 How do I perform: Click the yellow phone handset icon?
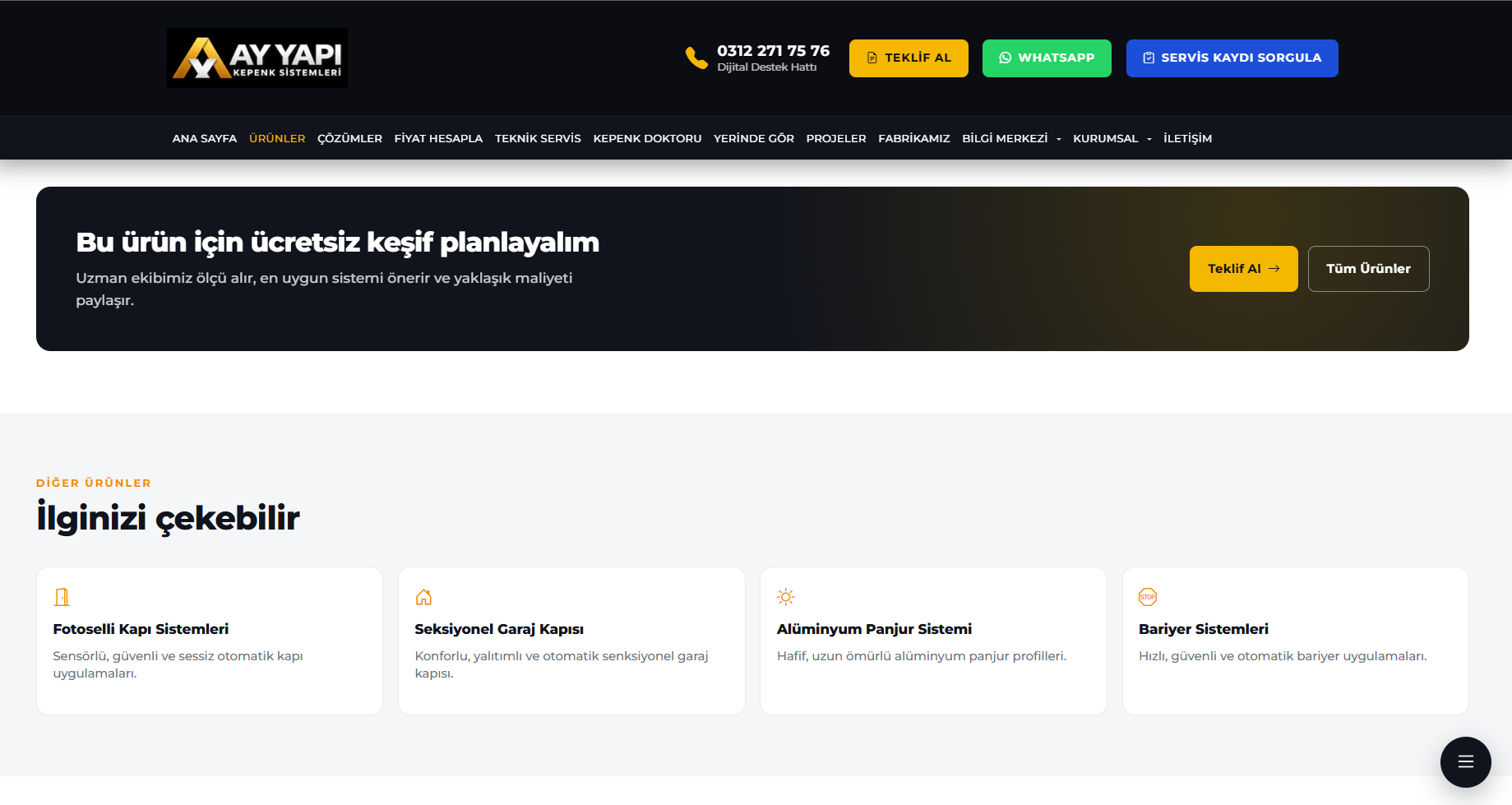(696, 58)
